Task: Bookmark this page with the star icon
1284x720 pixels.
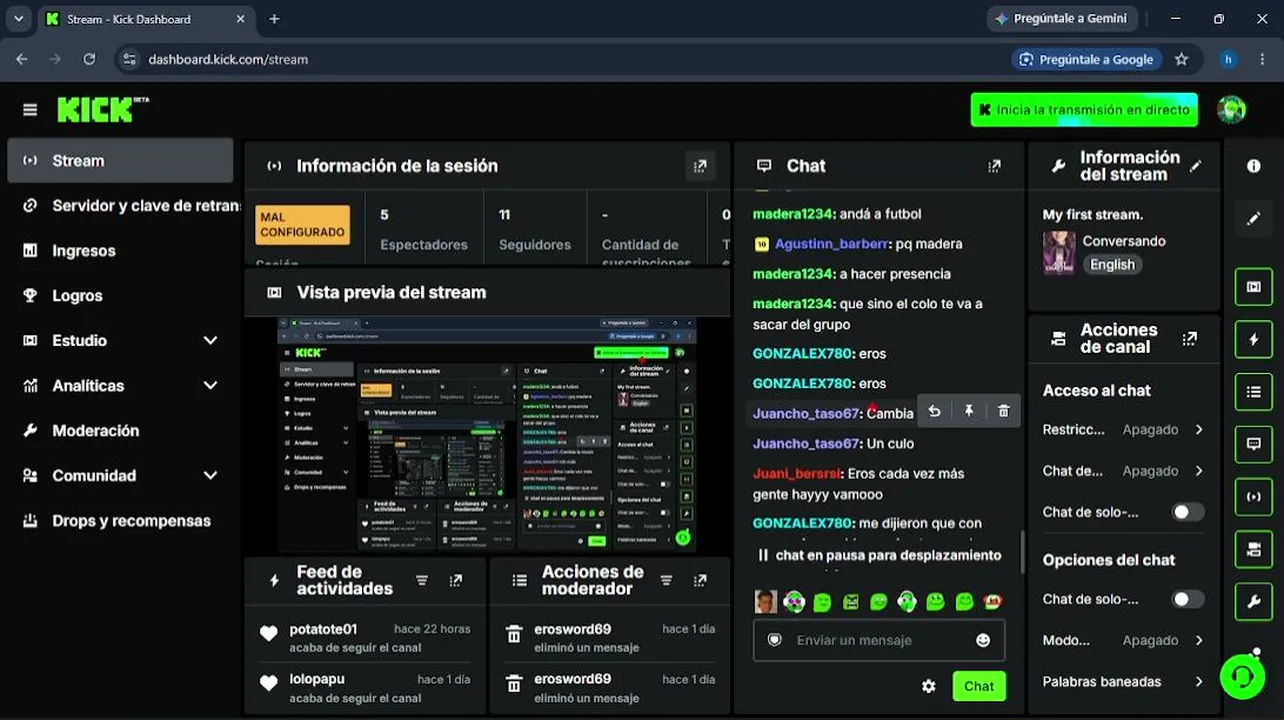Action: click(1181, 59)
